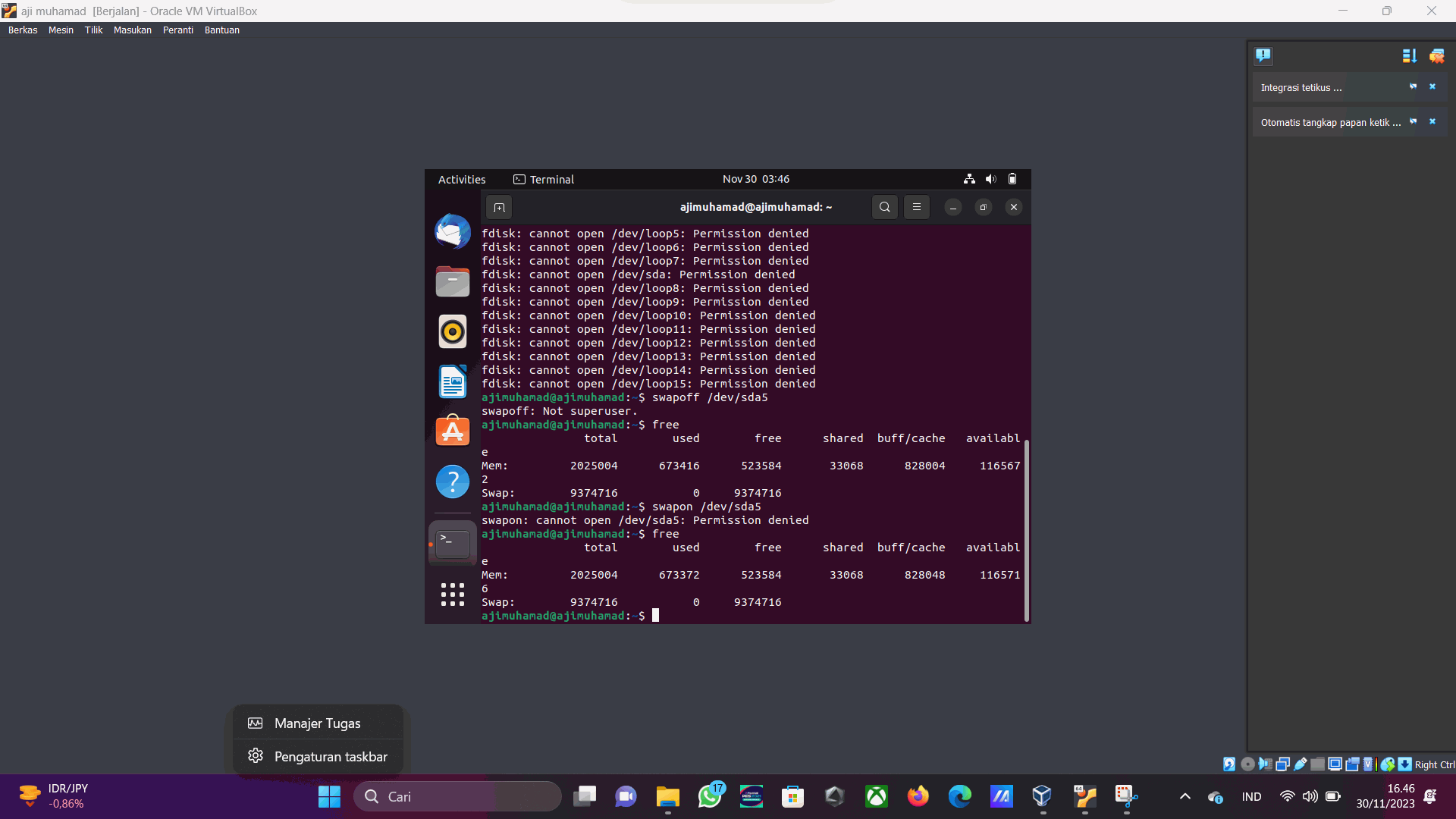The width and height of the screenshot is (1456, 819).
Task: Open the Bantuan menu
Action: tap(222, 30)
